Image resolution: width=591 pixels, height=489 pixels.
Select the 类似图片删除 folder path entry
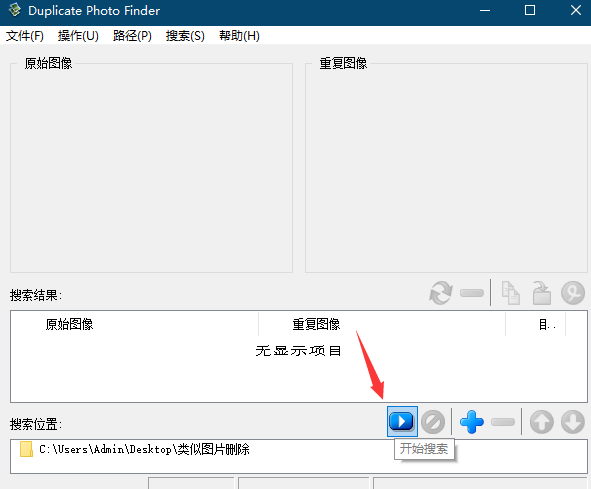[135, 449]
